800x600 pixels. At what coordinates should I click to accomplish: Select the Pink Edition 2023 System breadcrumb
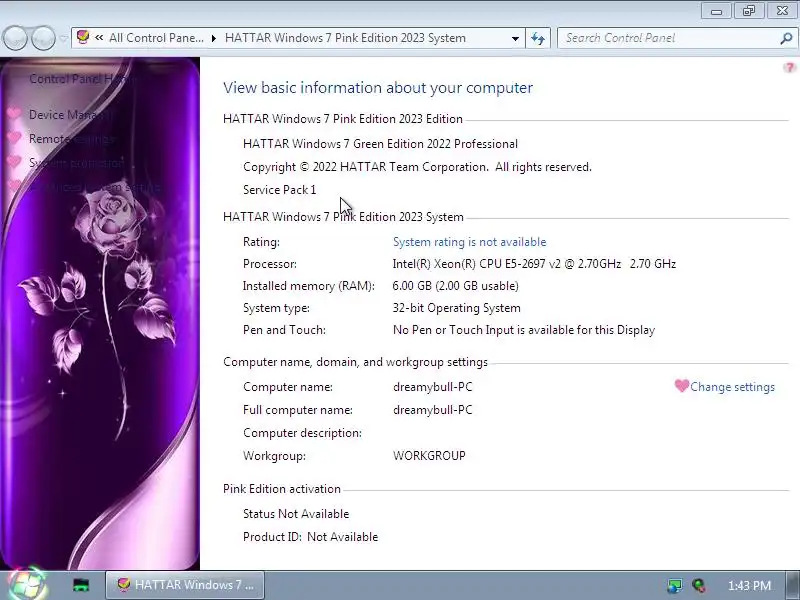click(345, 38)
